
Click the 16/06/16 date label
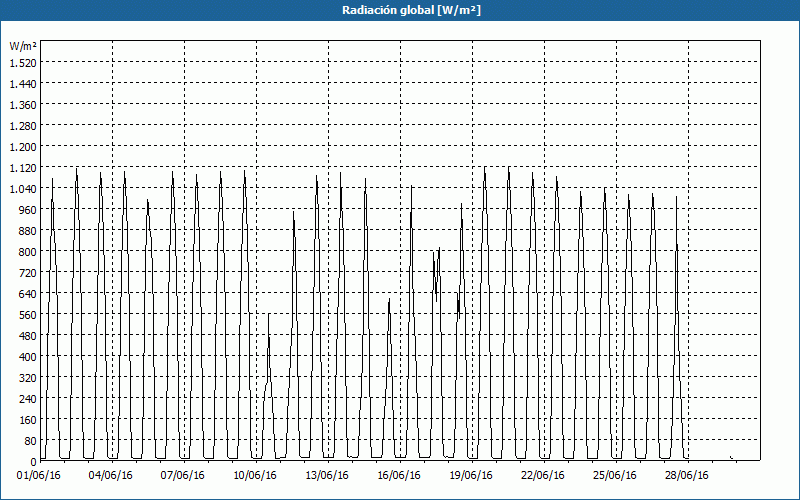399,475
